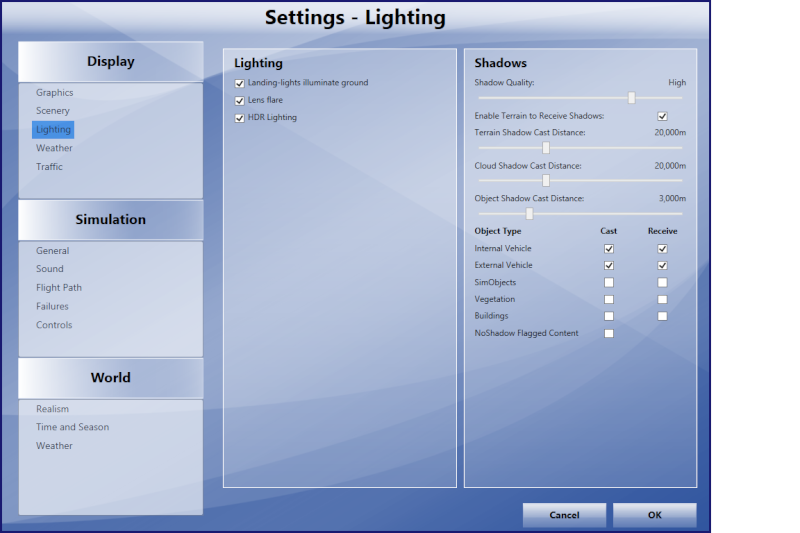Open Traffic settings page
The height and width of the screenshot is (533, 800).
pyautogui.click(x=49, y=167)
